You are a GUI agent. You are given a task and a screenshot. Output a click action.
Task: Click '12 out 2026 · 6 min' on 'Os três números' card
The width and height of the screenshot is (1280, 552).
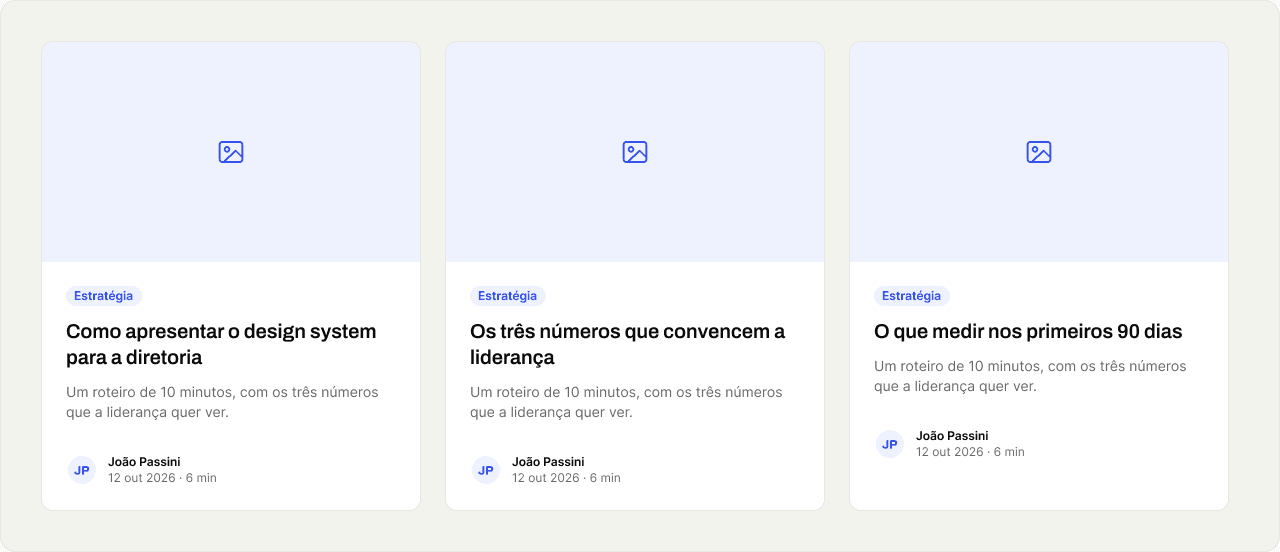click(566, 478)
